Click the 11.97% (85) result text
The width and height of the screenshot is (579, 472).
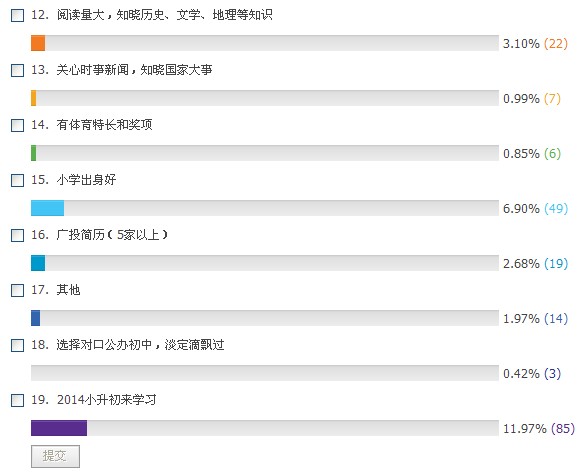coord(539,428)
